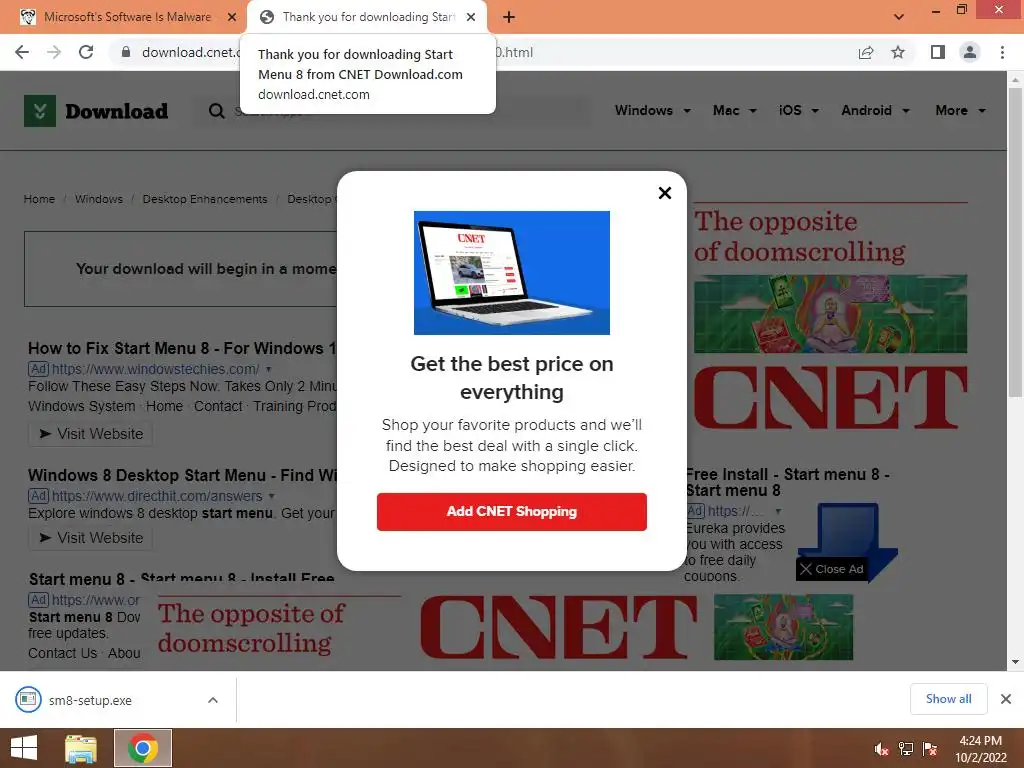Click the Free Install Start menu 8 ad
This screenshot has width=1024, height=768.
point(787,482)
